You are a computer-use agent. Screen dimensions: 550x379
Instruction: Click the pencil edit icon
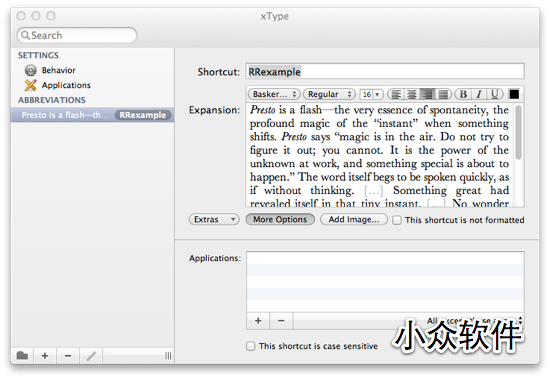tap(91, 356)
